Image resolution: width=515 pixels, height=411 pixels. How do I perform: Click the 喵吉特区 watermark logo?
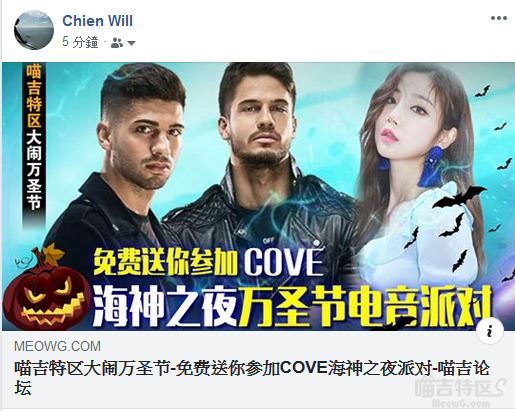pyautogui.click(x=462, y=392)
